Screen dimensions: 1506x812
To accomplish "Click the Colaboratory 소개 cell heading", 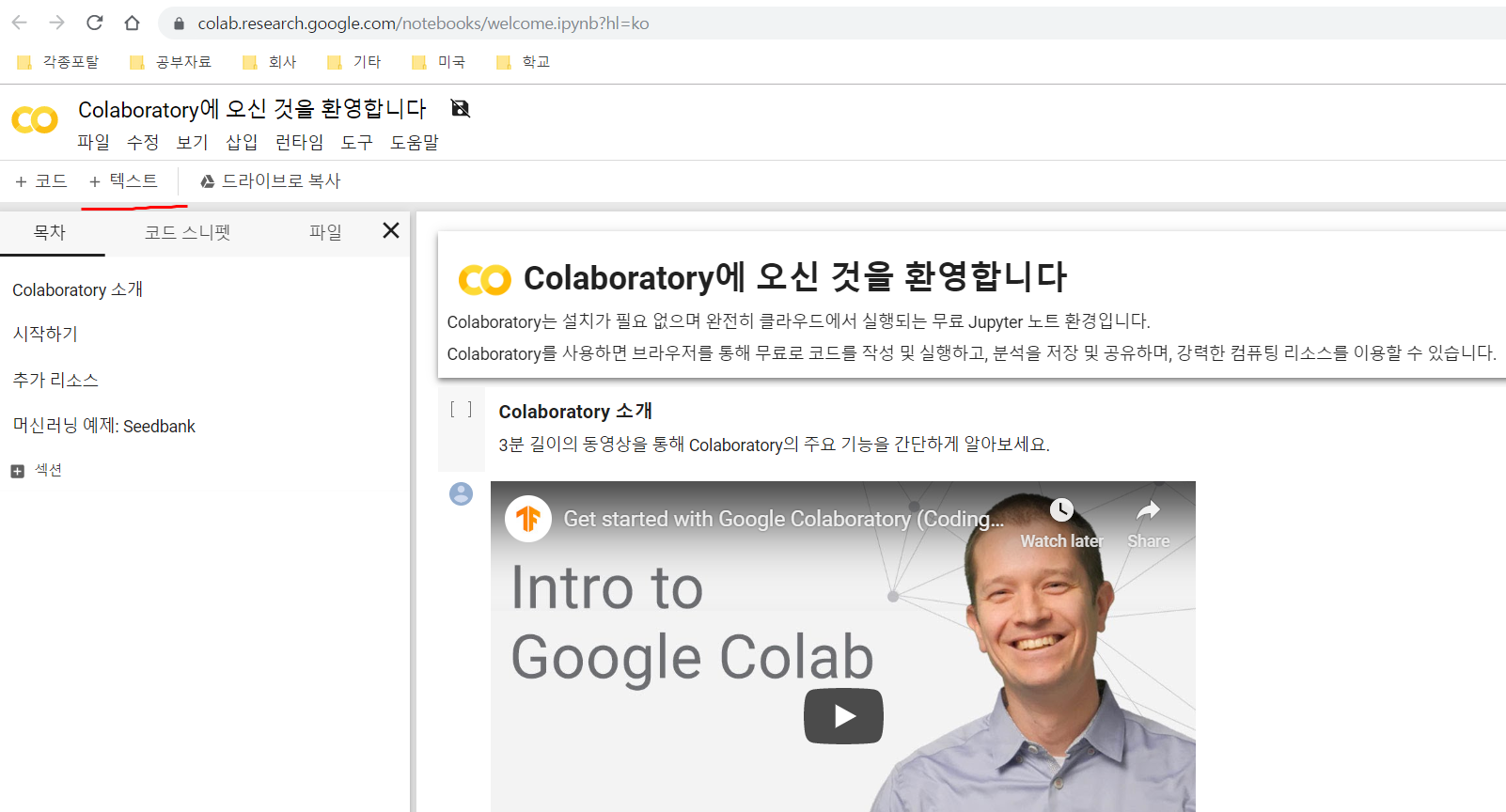I will coord(575,412).
